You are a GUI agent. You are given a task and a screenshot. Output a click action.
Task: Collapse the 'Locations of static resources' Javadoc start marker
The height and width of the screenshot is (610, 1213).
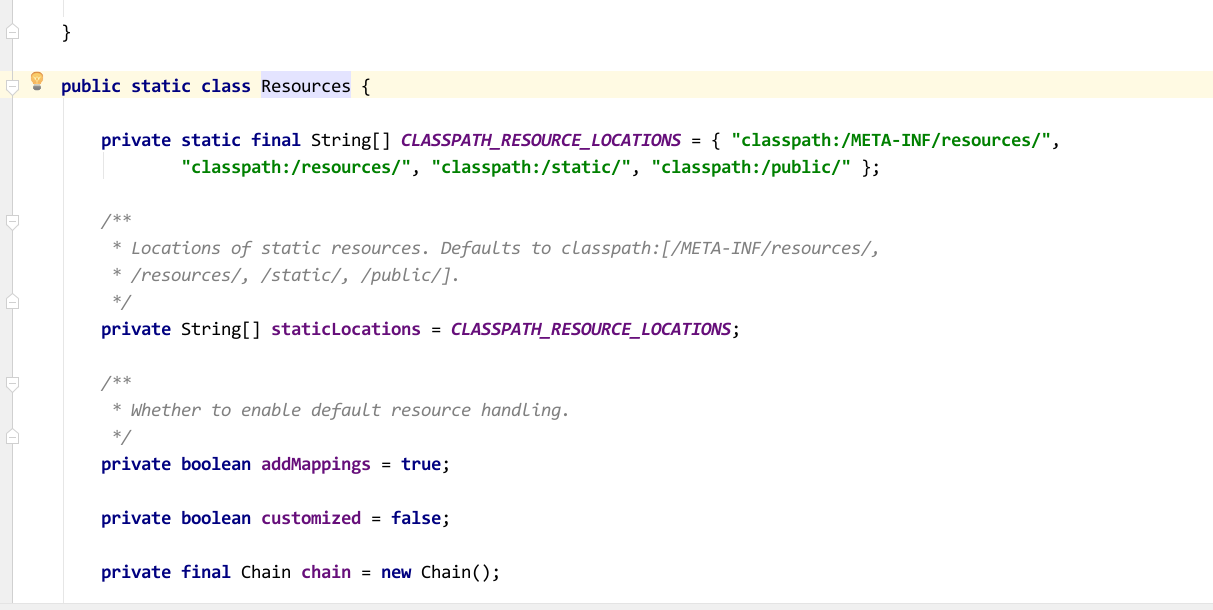(x=12, y=222)
